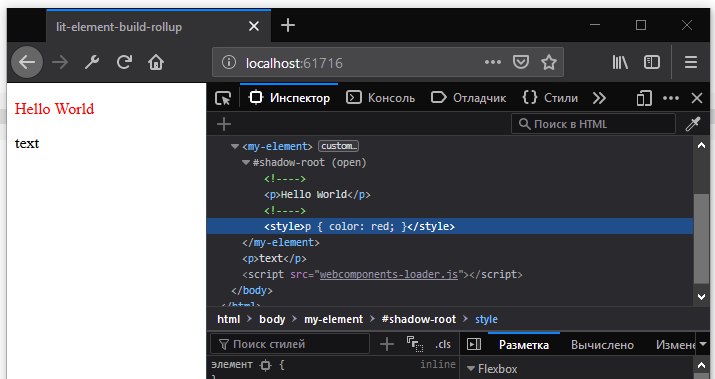Toggle the layout sidebar pane icon
The width and height of the screenshot is (715, 379).
474,344
